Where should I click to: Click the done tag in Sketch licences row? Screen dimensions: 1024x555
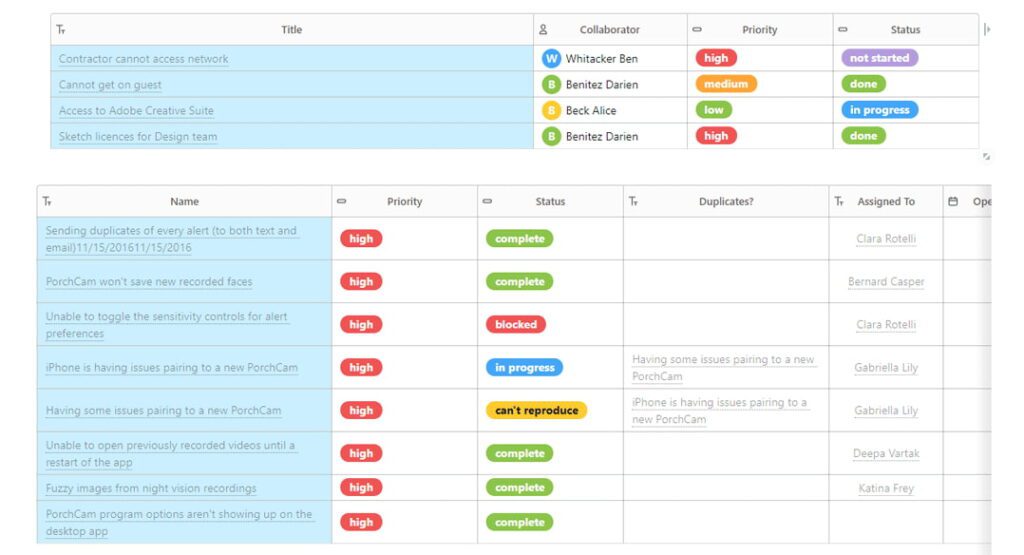[863, 136]
